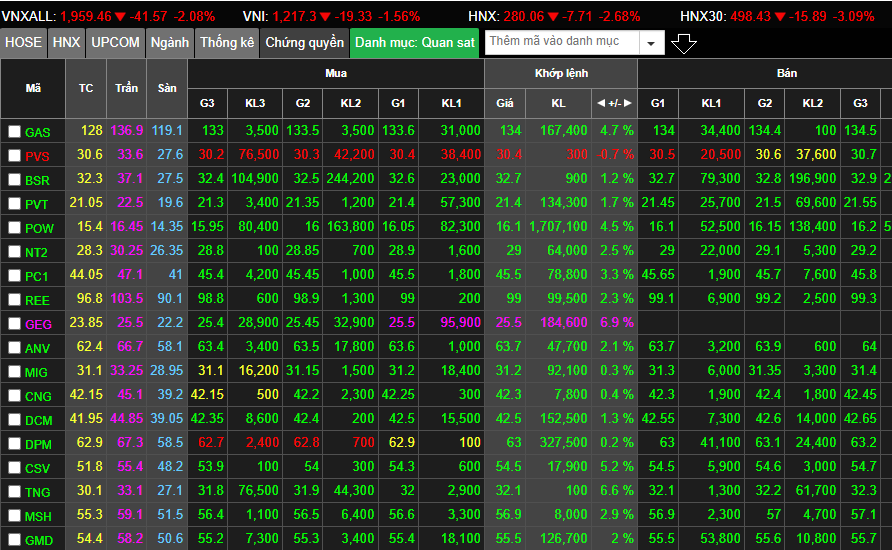
Task: Click the left arrow in the +/- column header
Action: (601, 103)
